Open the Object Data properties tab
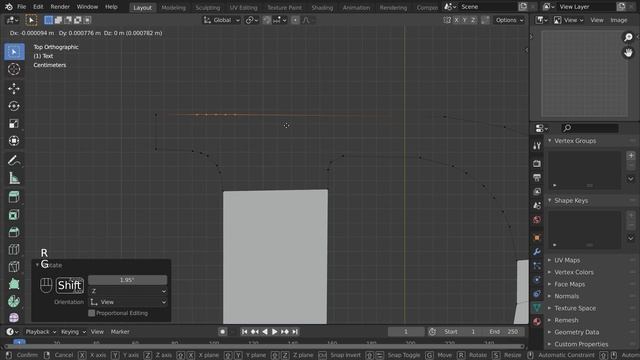The height and width of the screenshot is (360, 640). pyautogui.click(x=537, y=307)
